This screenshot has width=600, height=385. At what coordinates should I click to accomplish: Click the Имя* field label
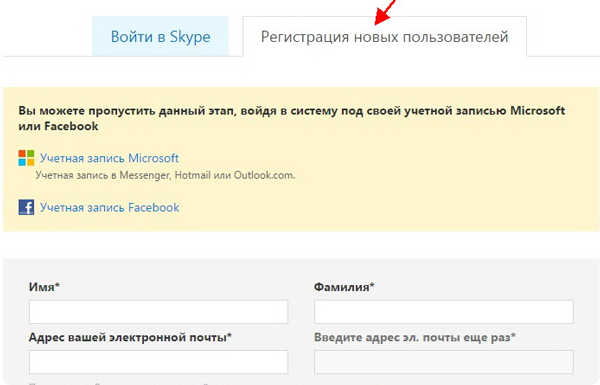[44, 287]
